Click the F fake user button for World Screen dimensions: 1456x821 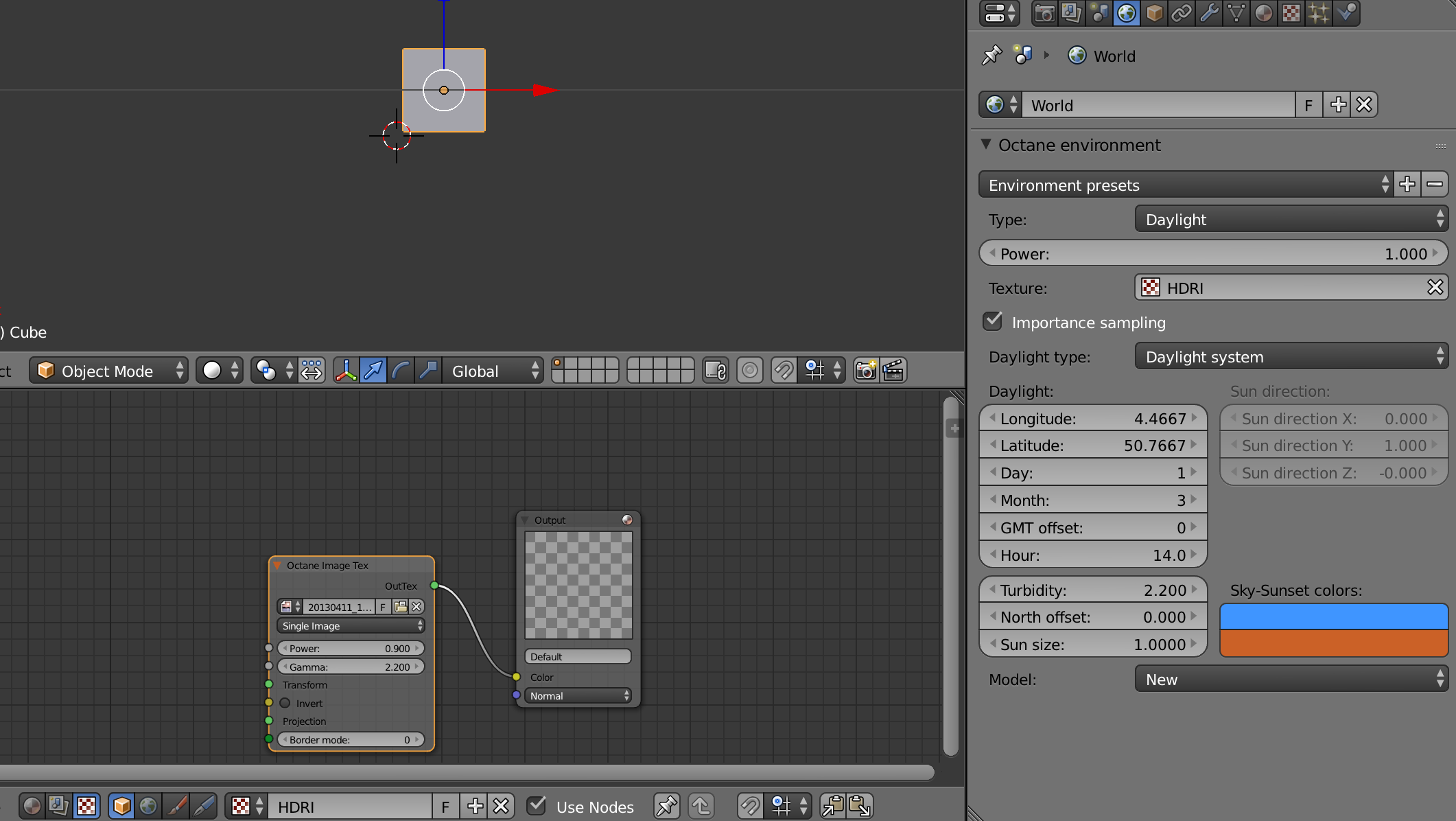(1308, 105)
